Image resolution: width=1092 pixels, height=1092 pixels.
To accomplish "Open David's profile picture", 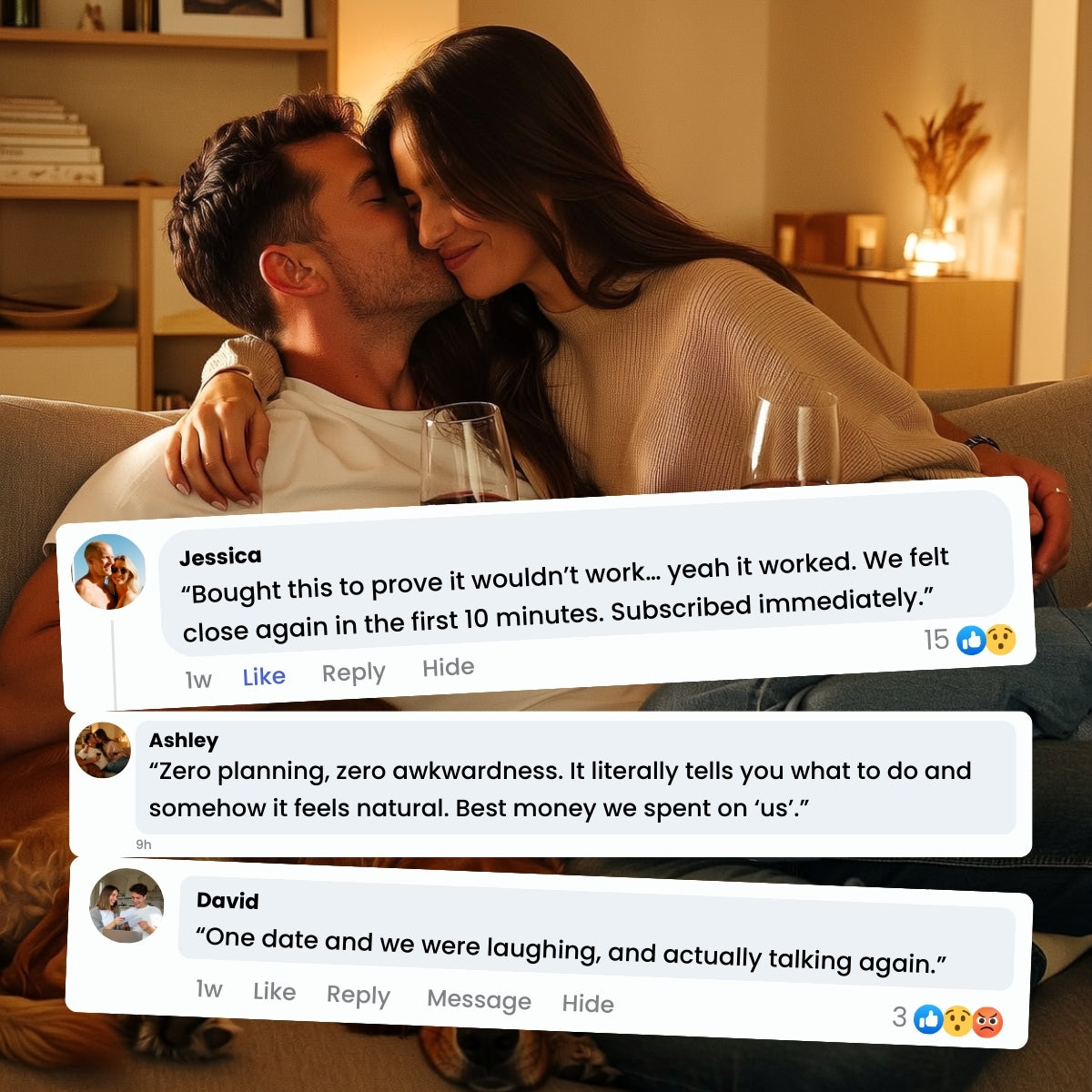I will coord(126,905).
